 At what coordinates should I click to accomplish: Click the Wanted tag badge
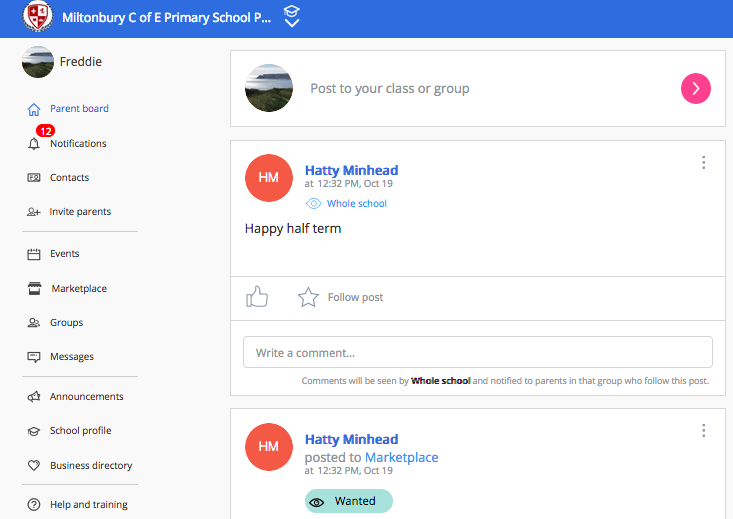(x=349, y=501)
